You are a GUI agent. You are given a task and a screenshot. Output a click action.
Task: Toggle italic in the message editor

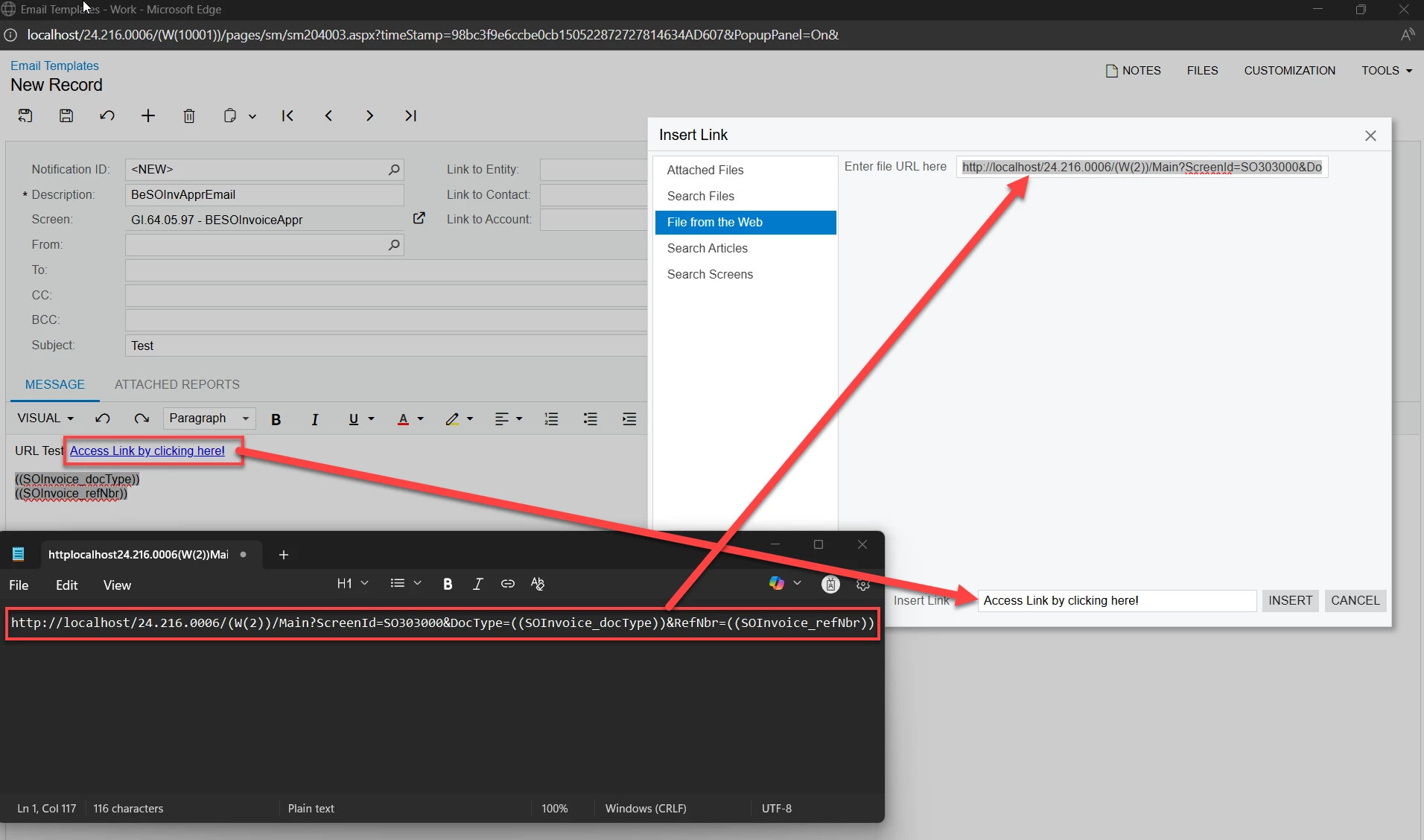(x=315, y=419)
